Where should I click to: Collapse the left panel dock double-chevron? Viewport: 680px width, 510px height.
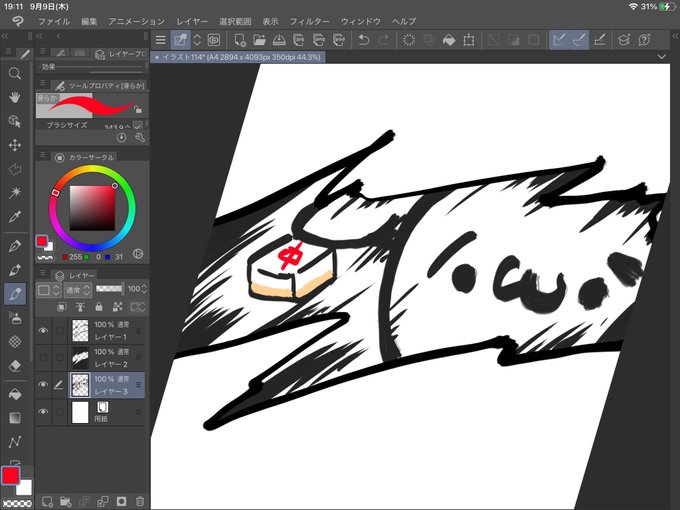click(x=40, y=36)
